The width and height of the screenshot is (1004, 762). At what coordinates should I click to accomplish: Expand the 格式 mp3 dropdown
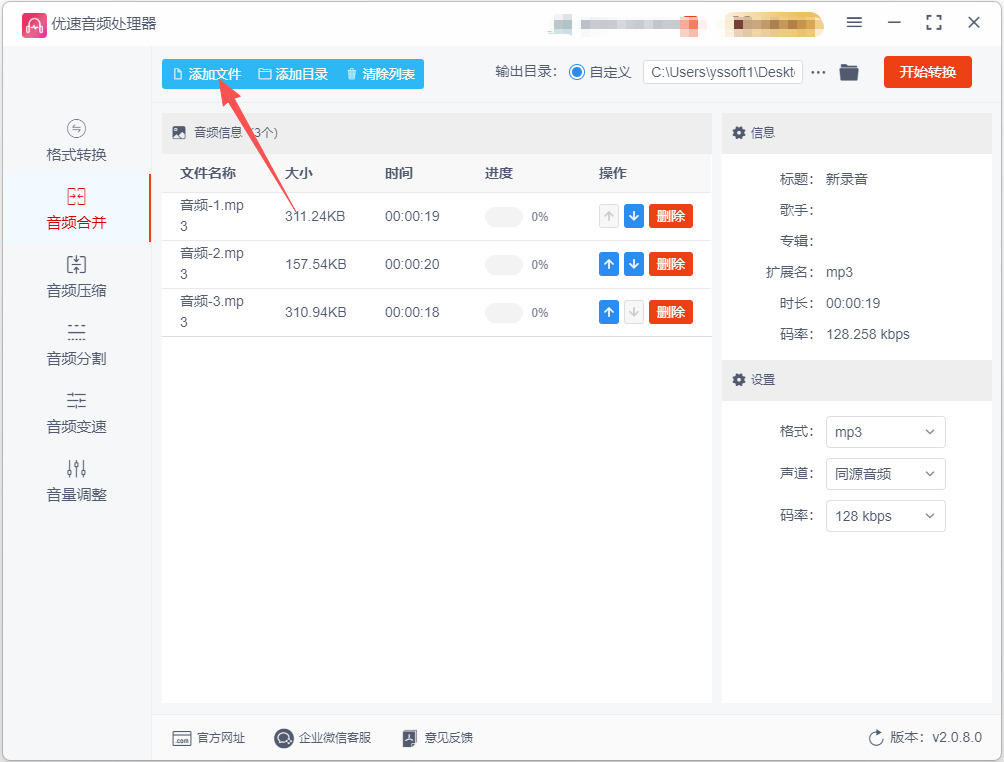pyautogui.click(x=885, y=432)
